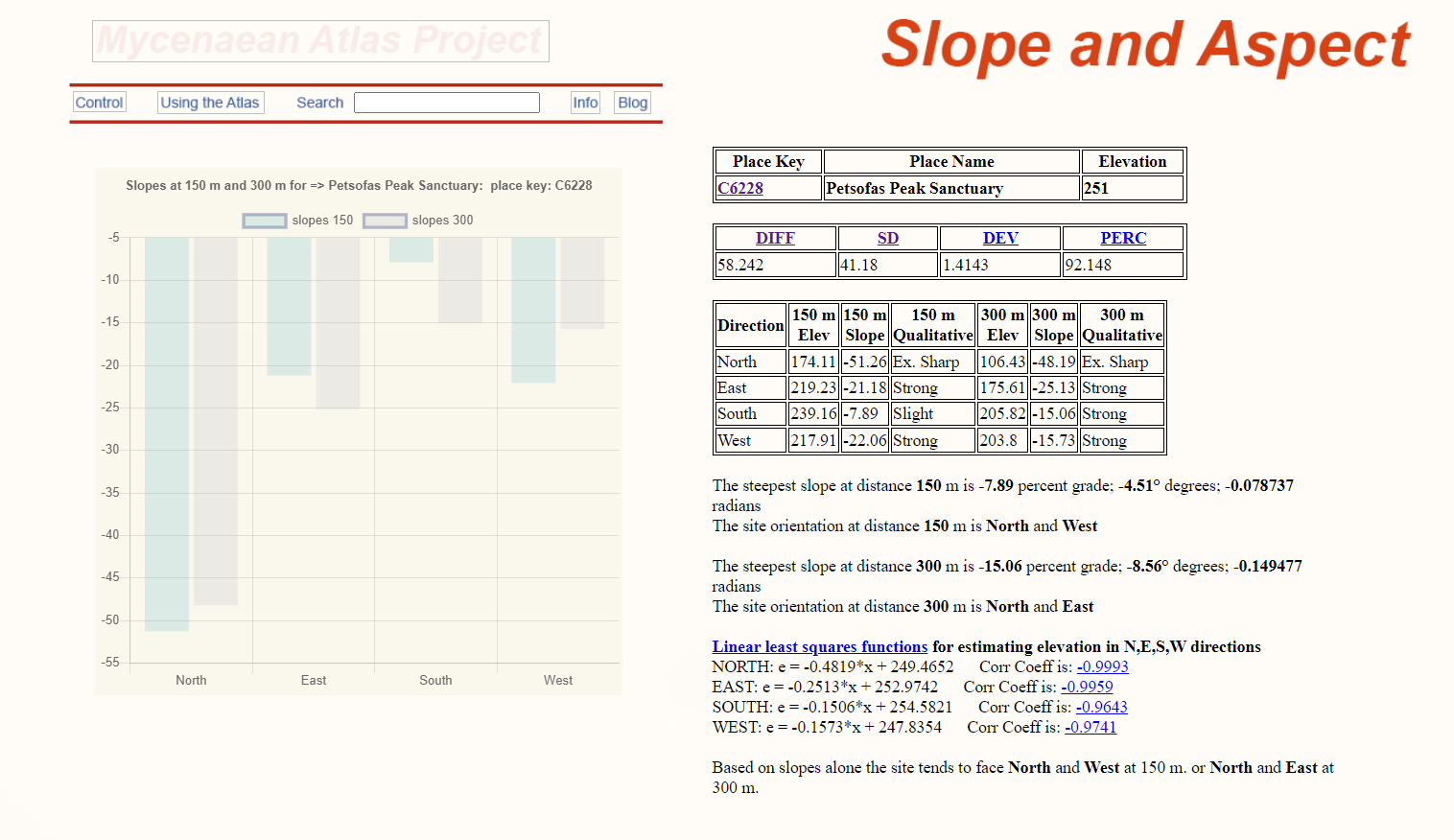Open the Control menu link

coord(99,103)
